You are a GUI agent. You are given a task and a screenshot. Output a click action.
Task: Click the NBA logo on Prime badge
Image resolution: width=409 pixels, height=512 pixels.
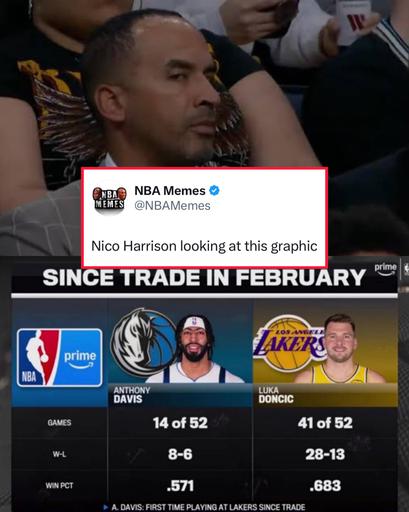38,358
